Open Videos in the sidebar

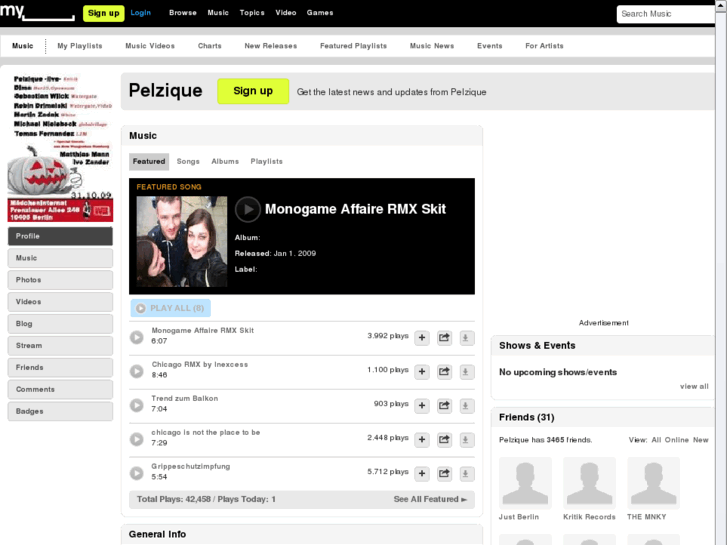click(x=60, y=301)
